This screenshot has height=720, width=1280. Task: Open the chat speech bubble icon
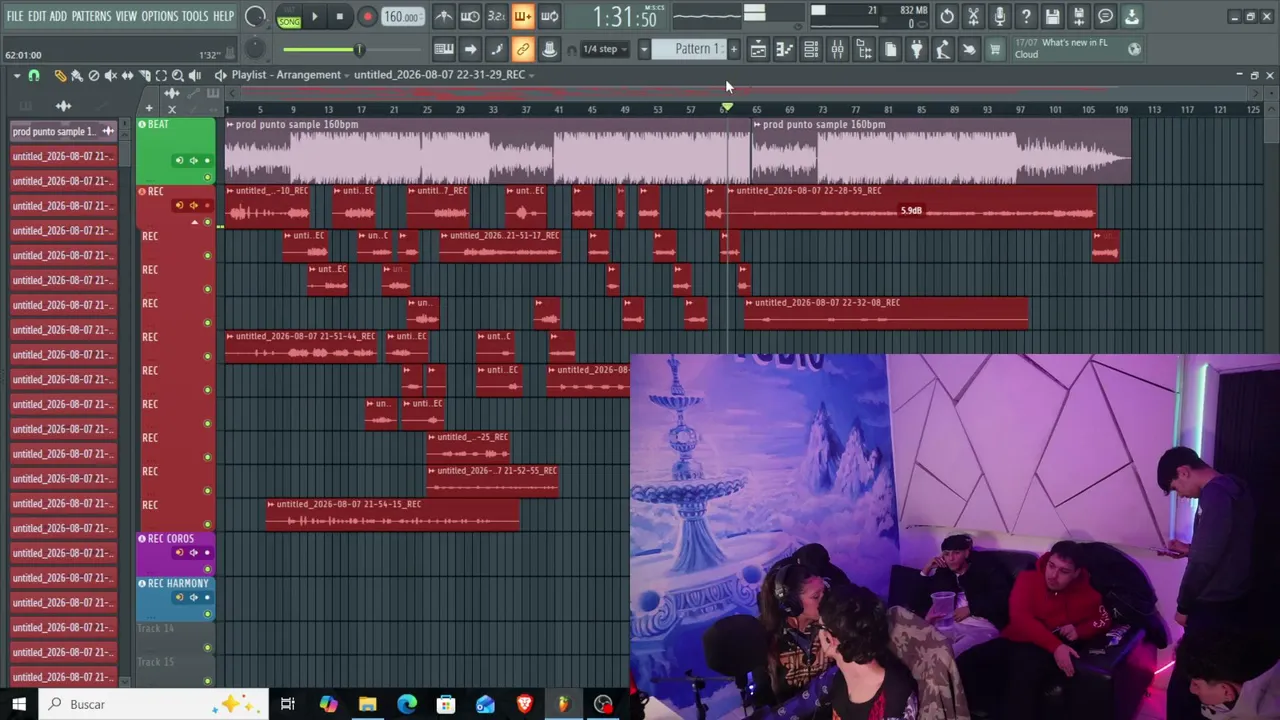(1105, 16)
